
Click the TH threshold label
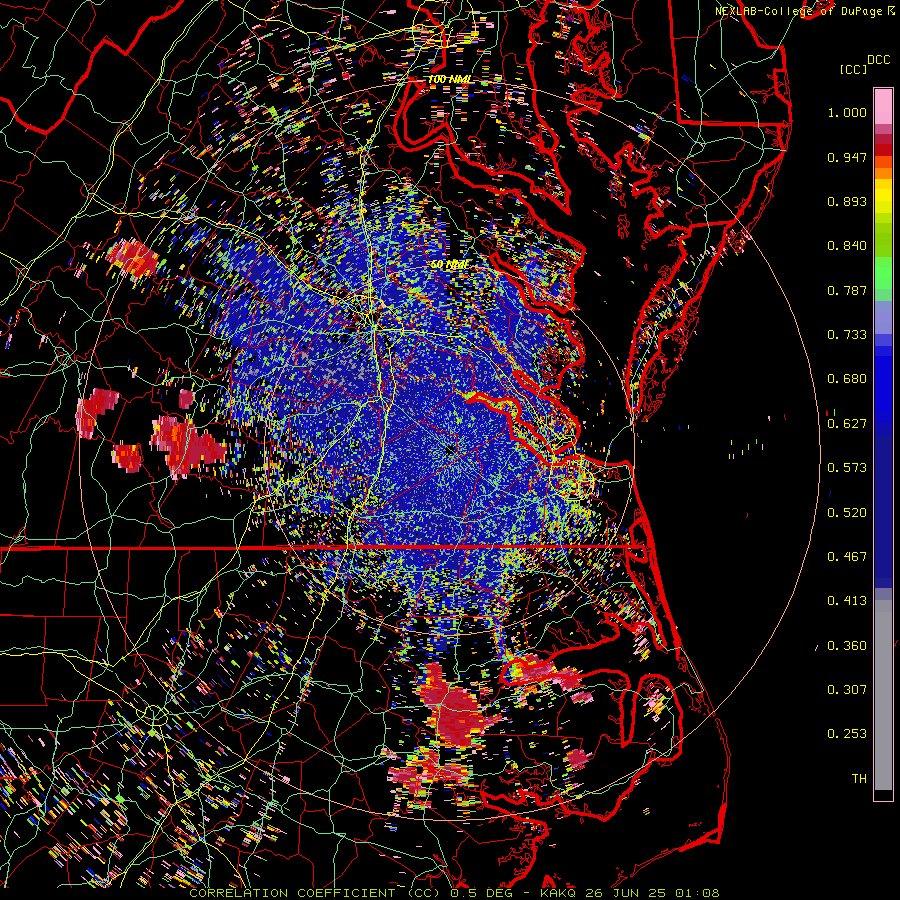859,779
